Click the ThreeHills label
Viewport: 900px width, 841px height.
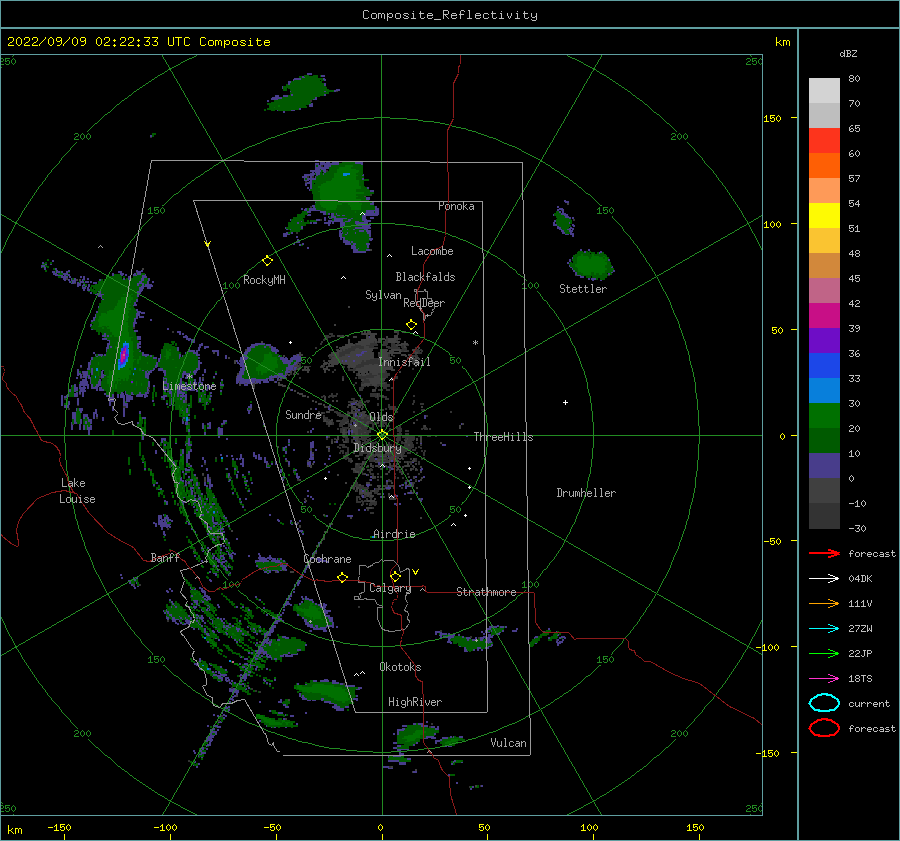point(503,437)
